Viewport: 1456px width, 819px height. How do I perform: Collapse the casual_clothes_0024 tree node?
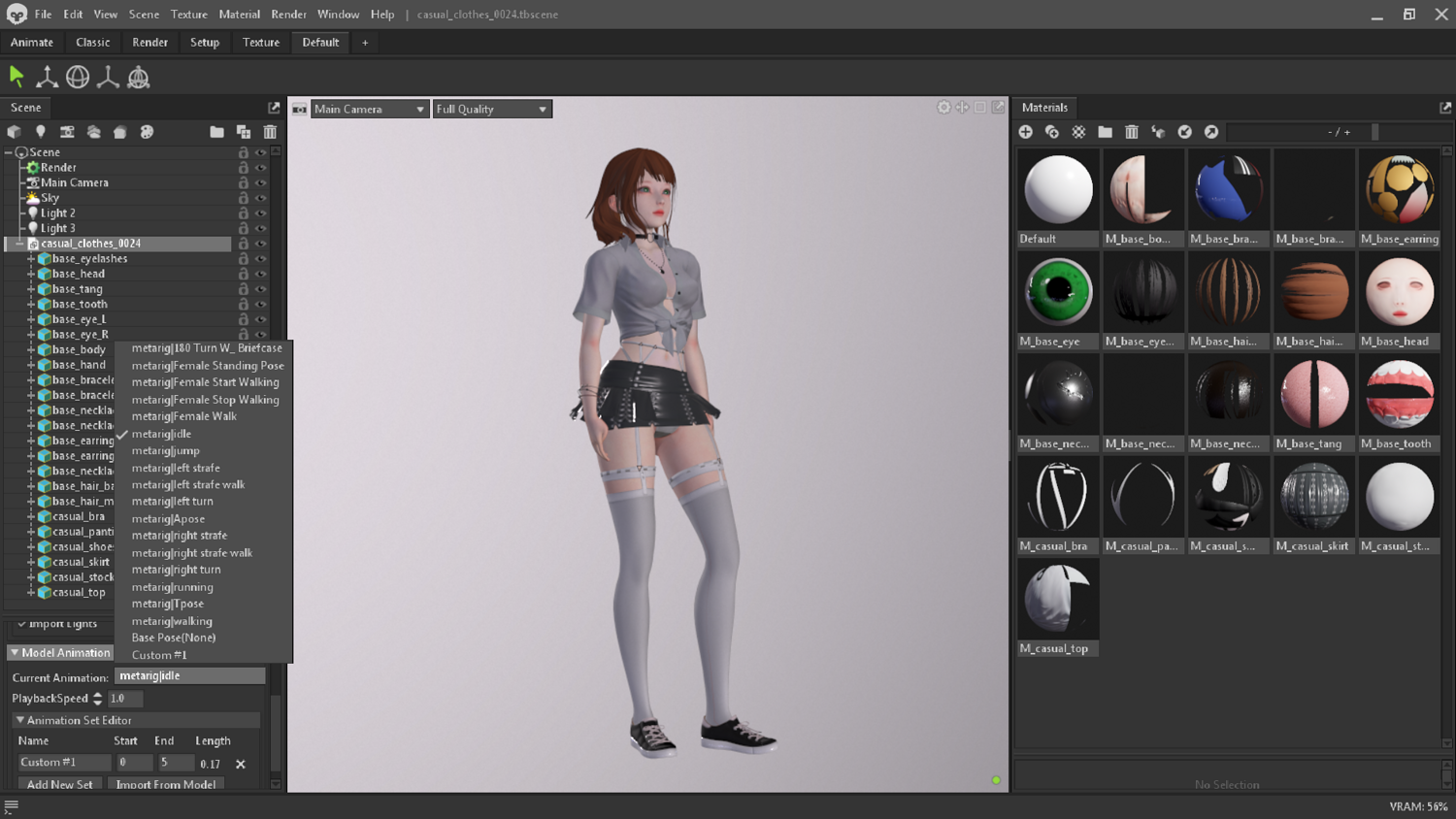click(19, 244)
